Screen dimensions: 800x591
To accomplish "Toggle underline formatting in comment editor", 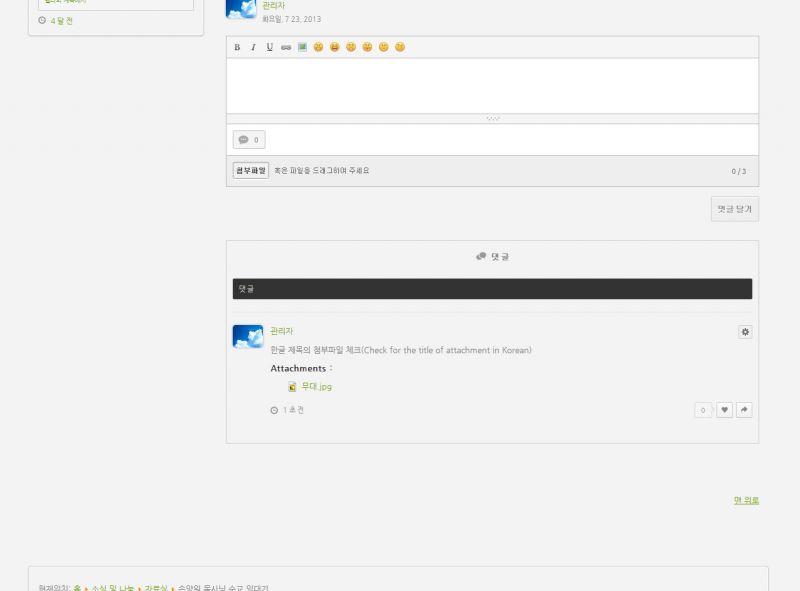I will coord(269,47).
